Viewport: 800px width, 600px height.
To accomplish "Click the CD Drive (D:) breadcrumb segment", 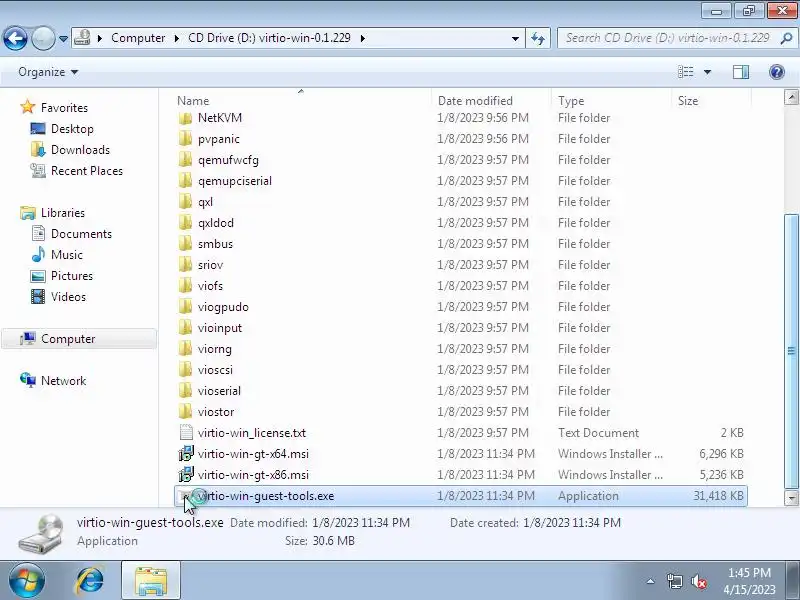I will [x=269, y=38].
